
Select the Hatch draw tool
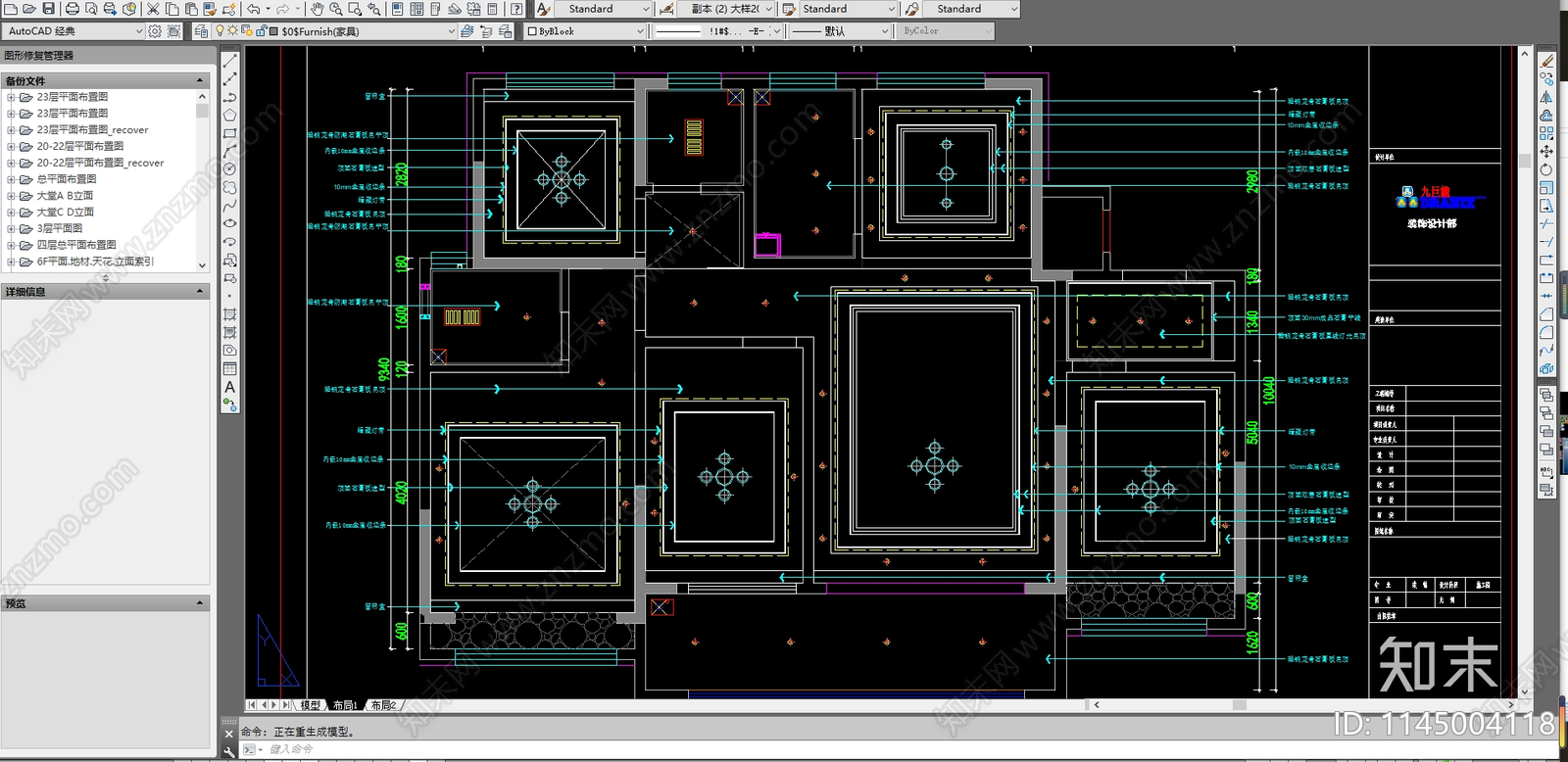click(x=229, y=314)
